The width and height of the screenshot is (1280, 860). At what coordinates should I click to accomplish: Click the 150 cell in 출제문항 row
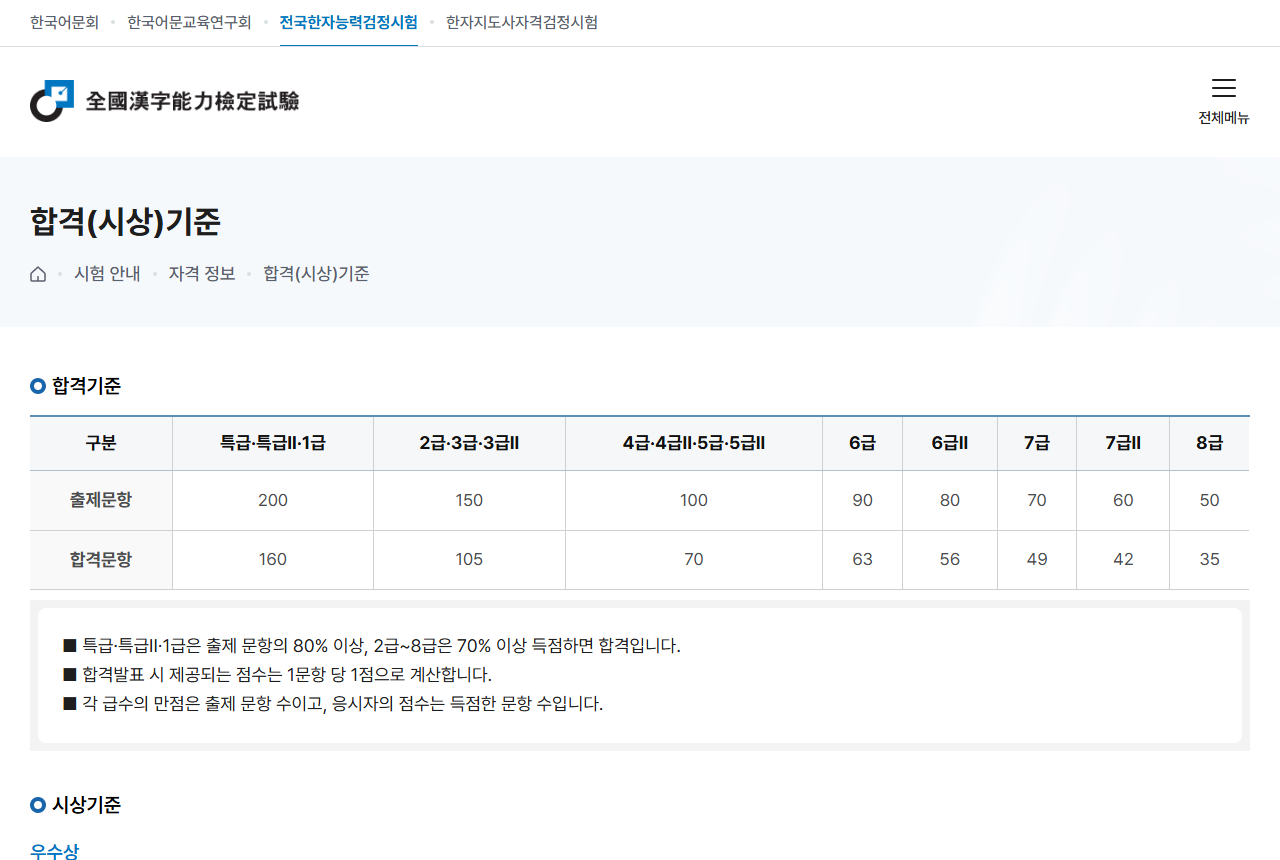pyautogui.click(x=469, y=501)
